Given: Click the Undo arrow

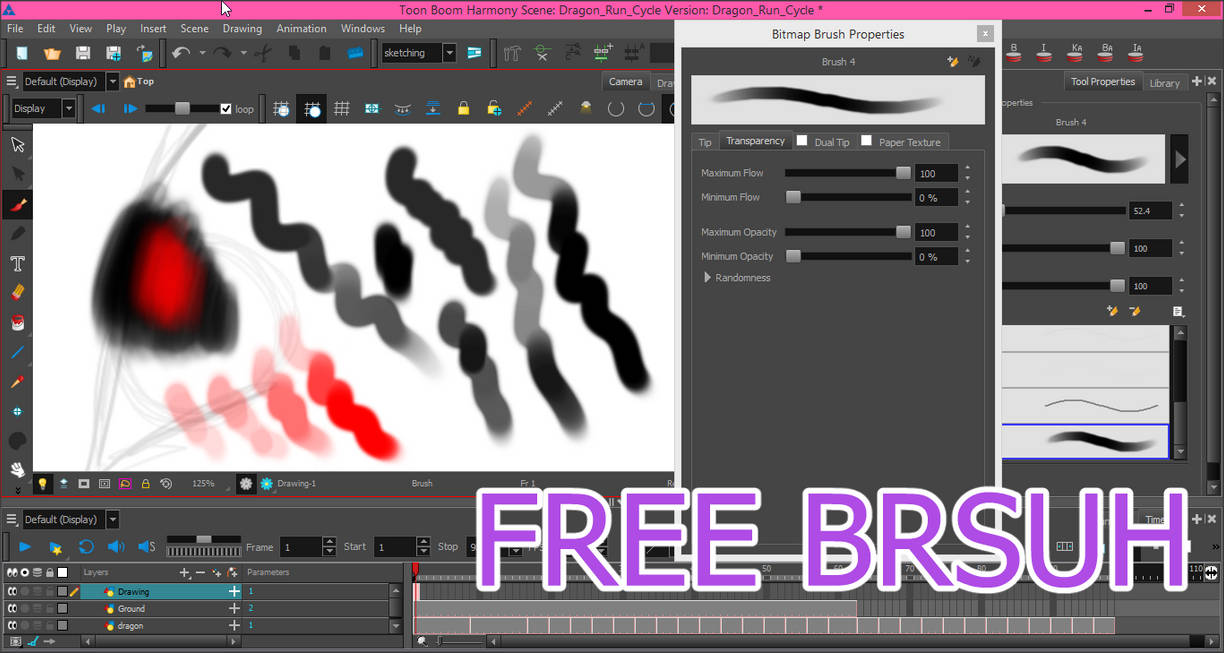Looking at the screenshot, I should (181, 52).
